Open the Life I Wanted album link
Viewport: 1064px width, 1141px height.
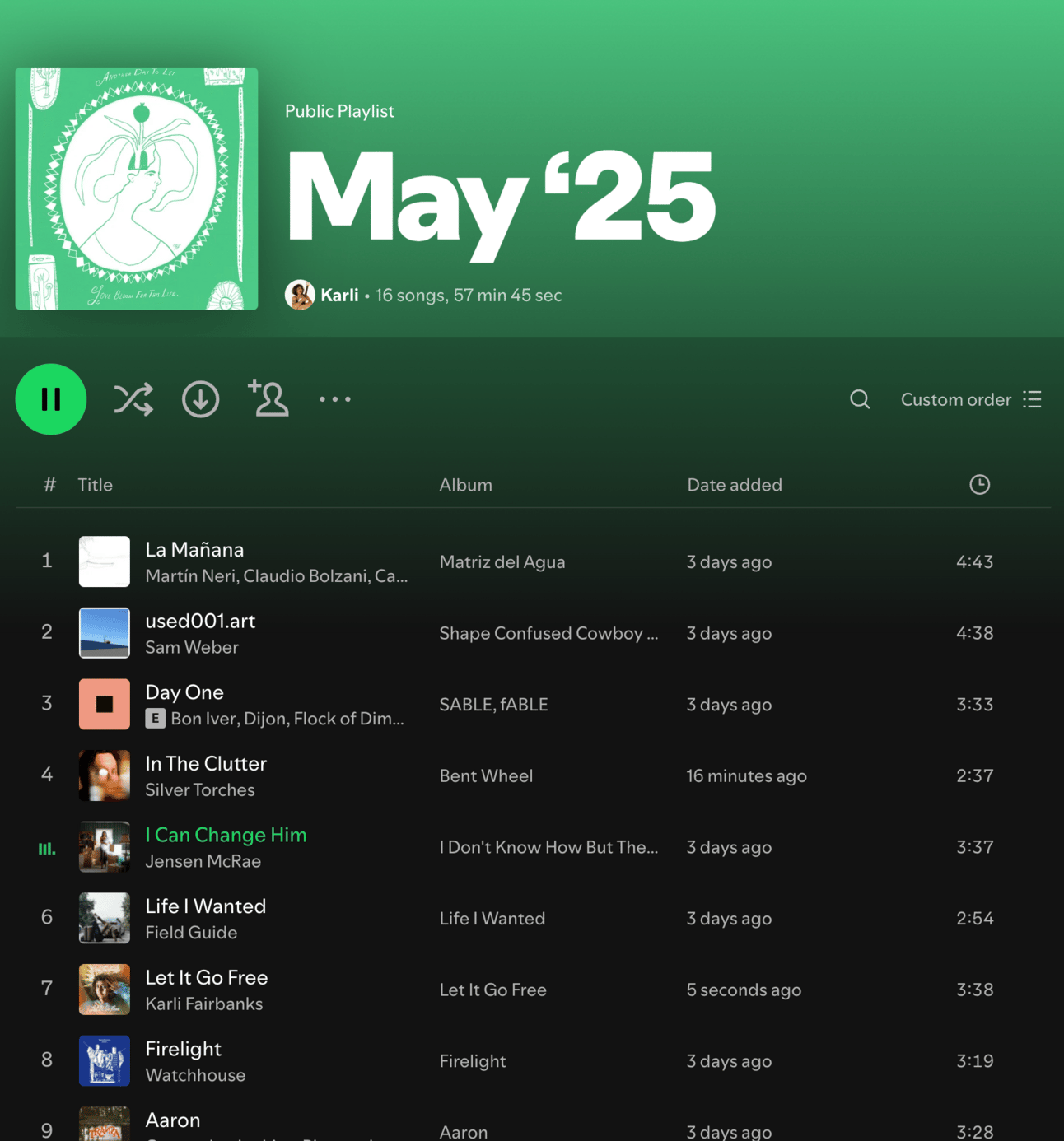point(492,919)
